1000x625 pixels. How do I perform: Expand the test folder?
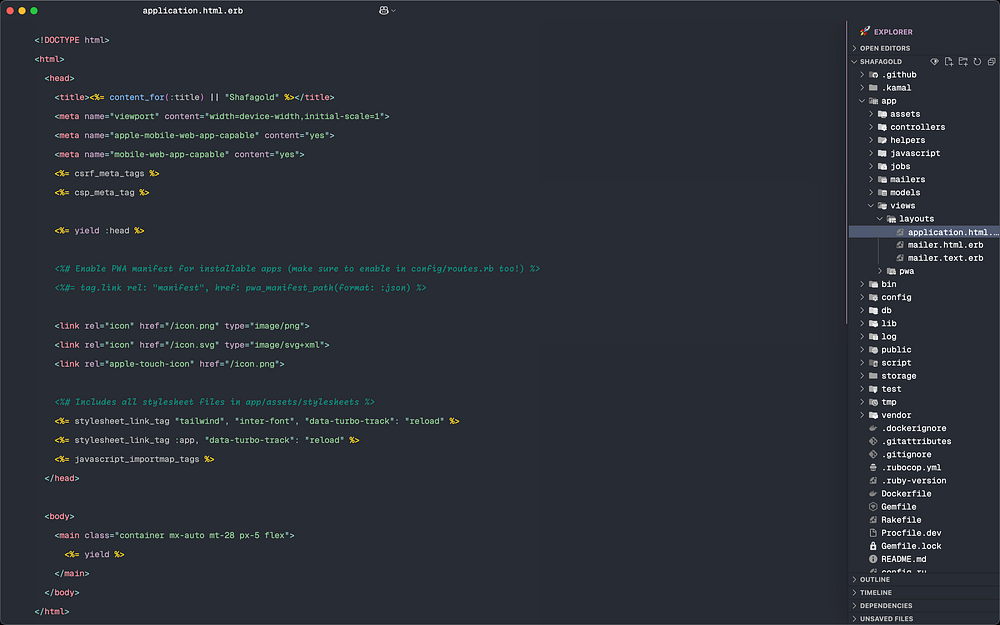862,389
